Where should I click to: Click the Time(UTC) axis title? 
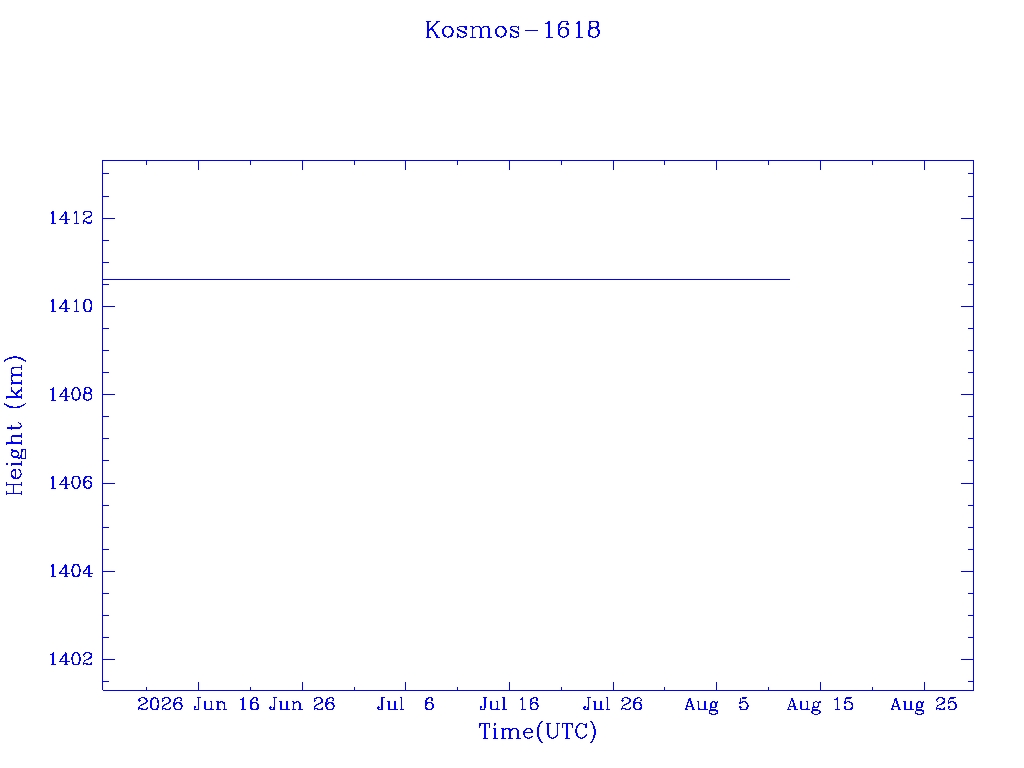click(537, 732)
